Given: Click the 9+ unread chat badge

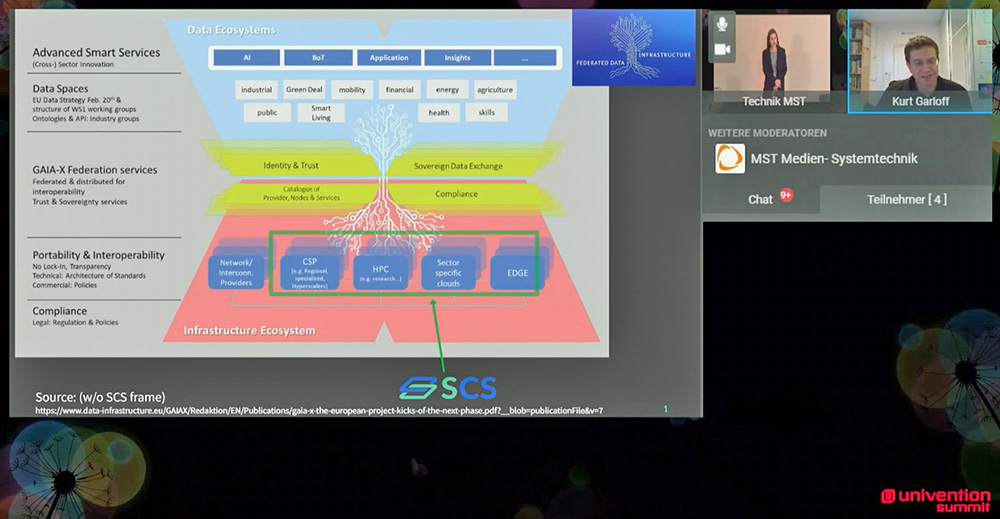Looking at the screenshot, I should coord(787,195).
